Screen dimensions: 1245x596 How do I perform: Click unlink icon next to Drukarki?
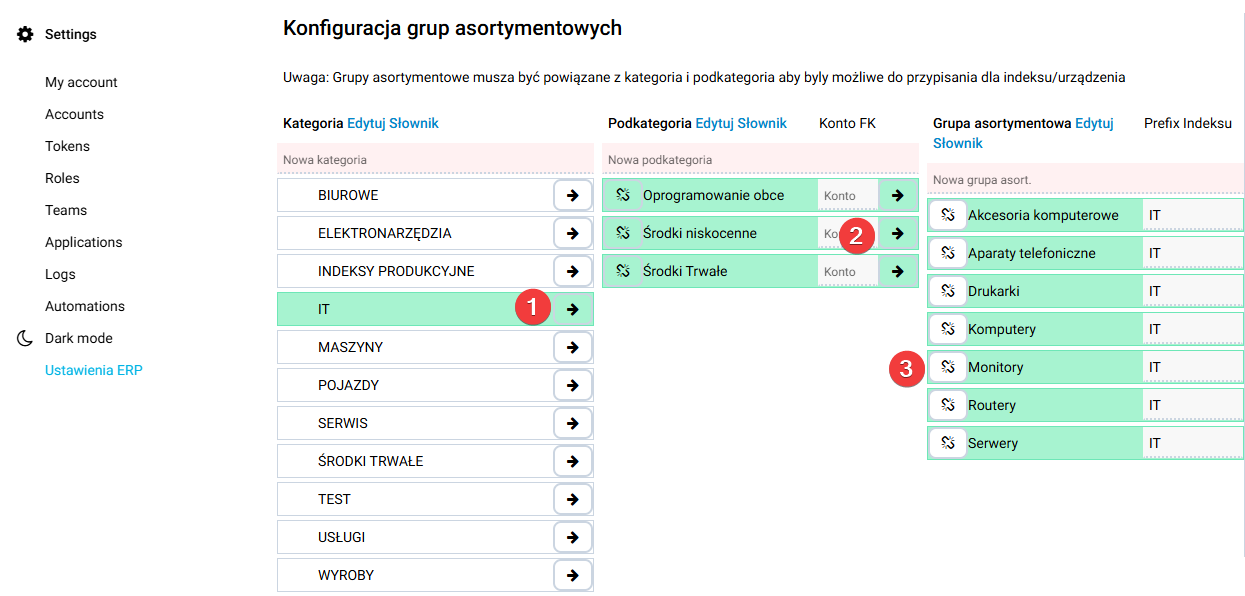(x=948, y=291)
